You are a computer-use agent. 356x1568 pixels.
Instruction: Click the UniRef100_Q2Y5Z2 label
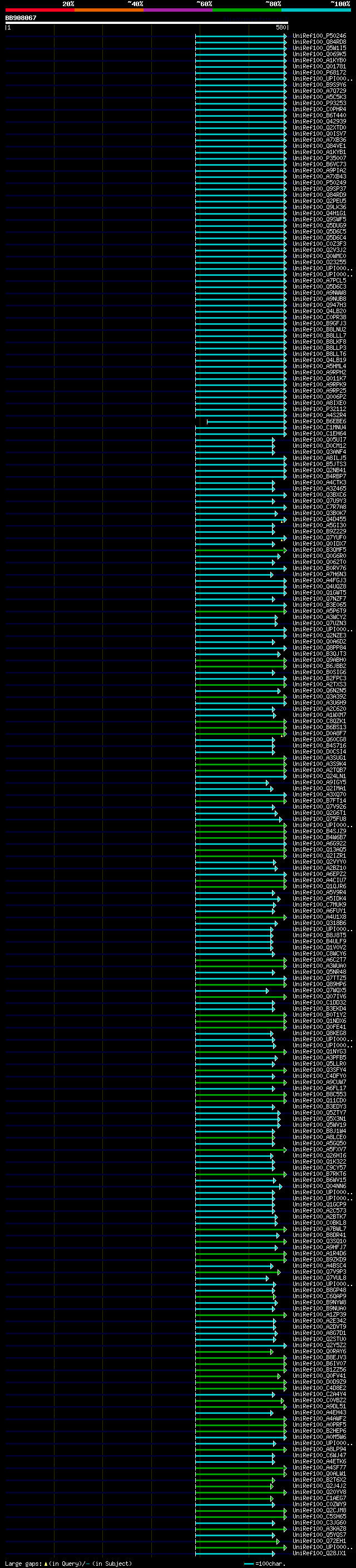[319, 1345]
